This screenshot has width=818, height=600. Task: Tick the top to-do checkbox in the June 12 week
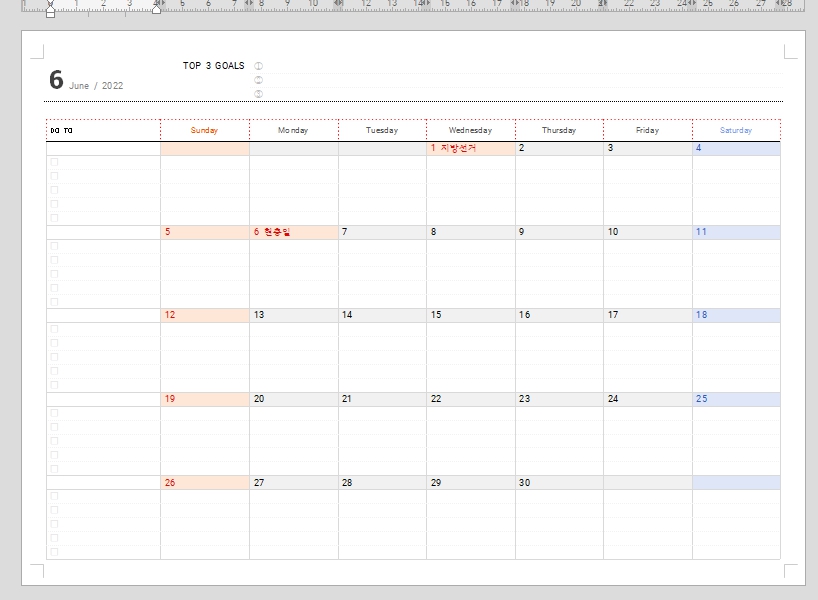coord(54,329)
